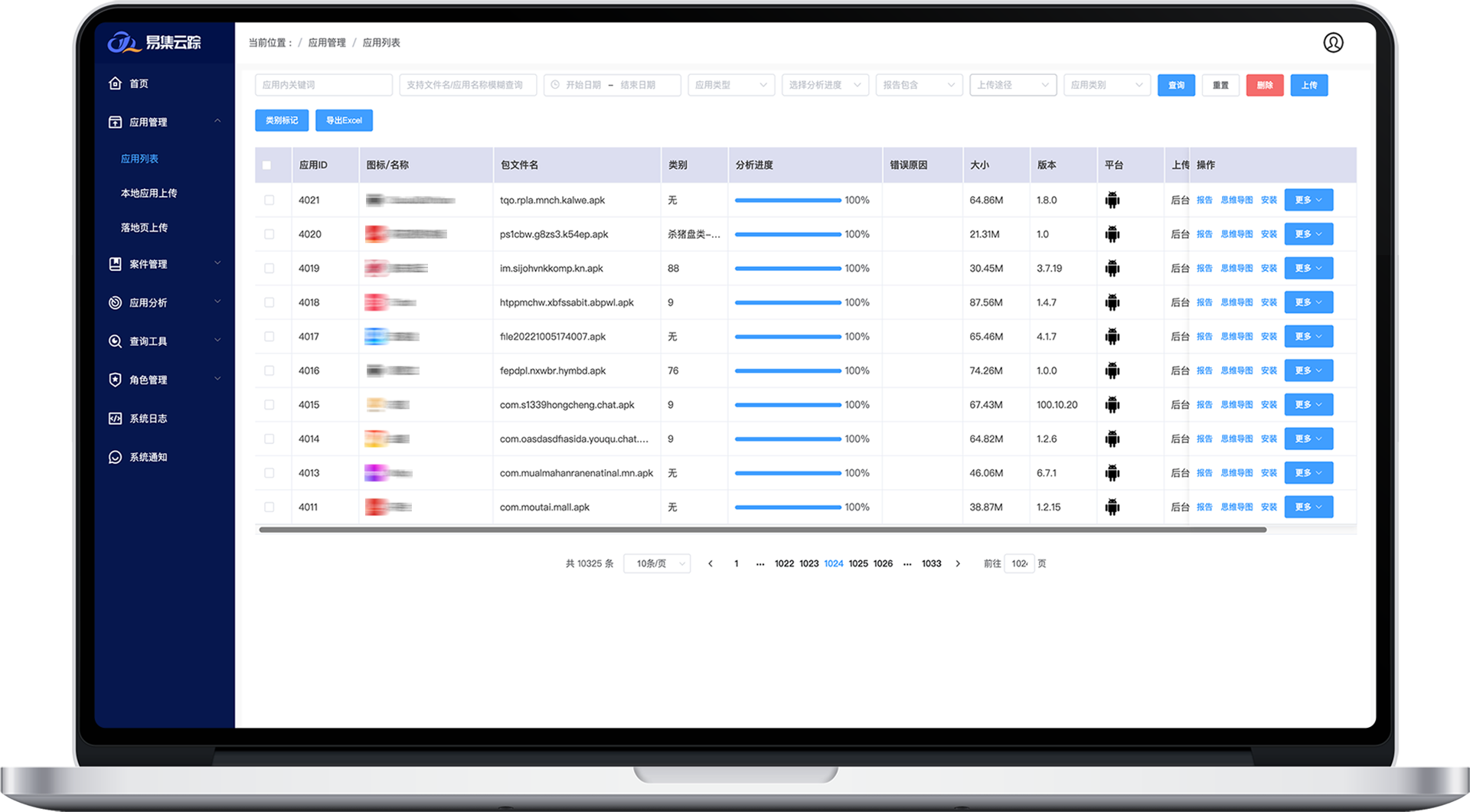
Task: Click the 应用分析 sidebar icon
Action: click(115, 302)
